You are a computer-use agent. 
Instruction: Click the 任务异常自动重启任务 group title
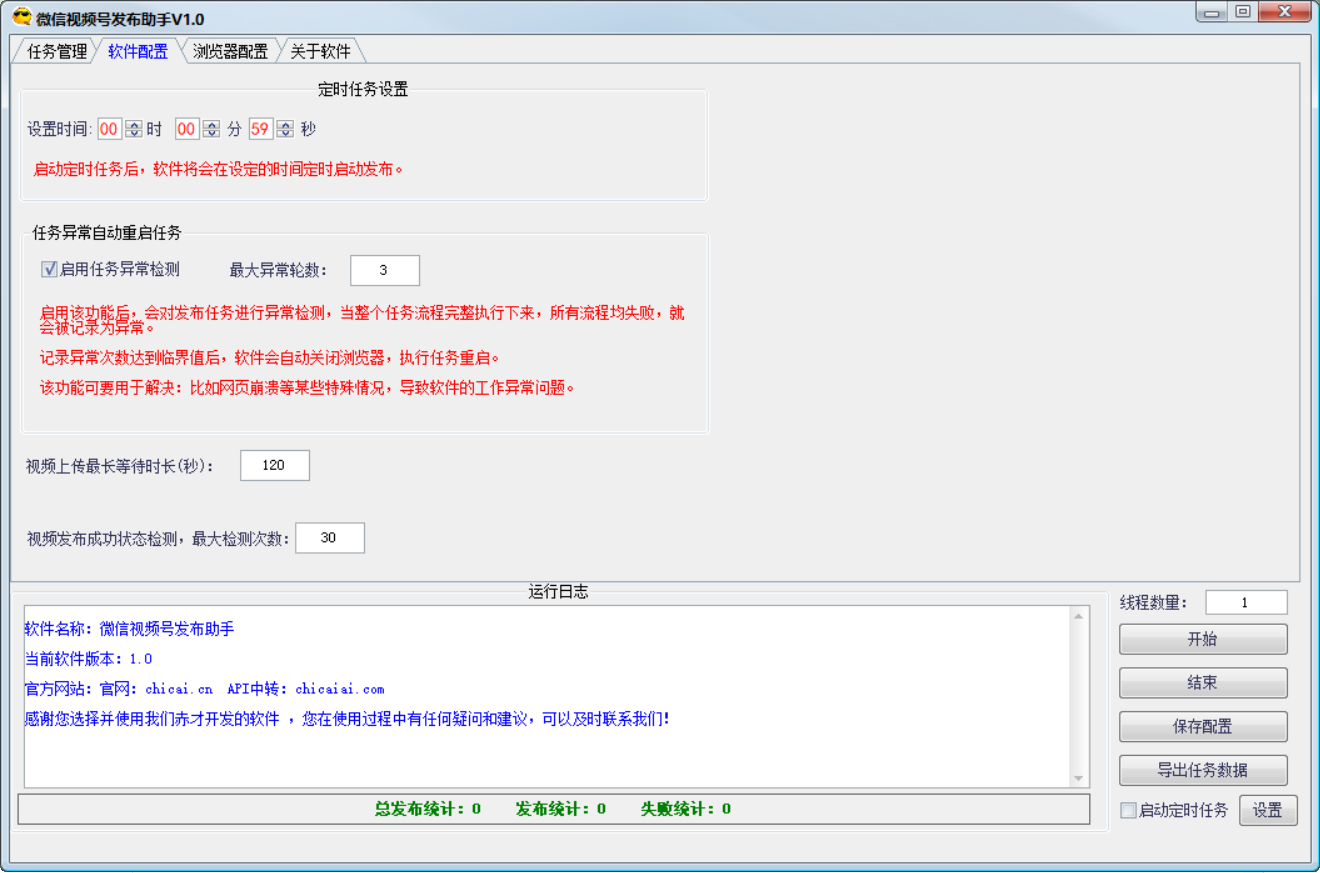[107, 233]
